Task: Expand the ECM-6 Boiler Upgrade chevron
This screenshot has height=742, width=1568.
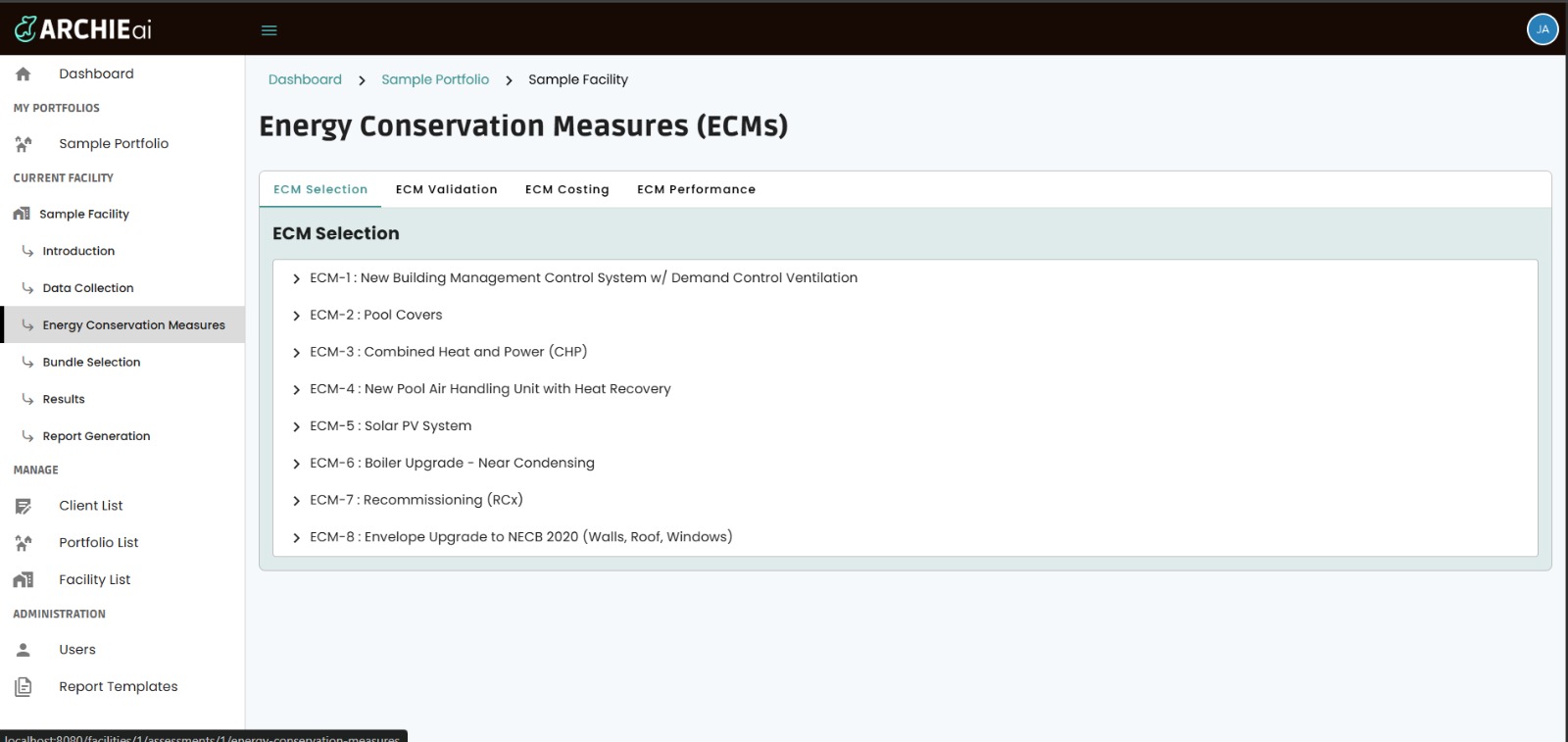Action: click(296, 464)
